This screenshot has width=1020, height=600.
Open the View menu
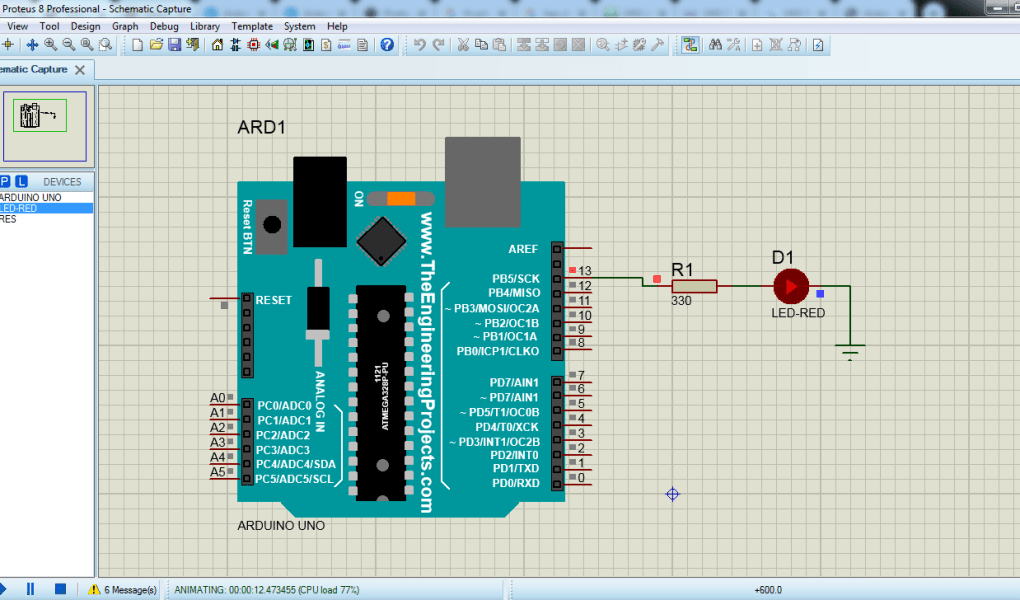[18, 26]
